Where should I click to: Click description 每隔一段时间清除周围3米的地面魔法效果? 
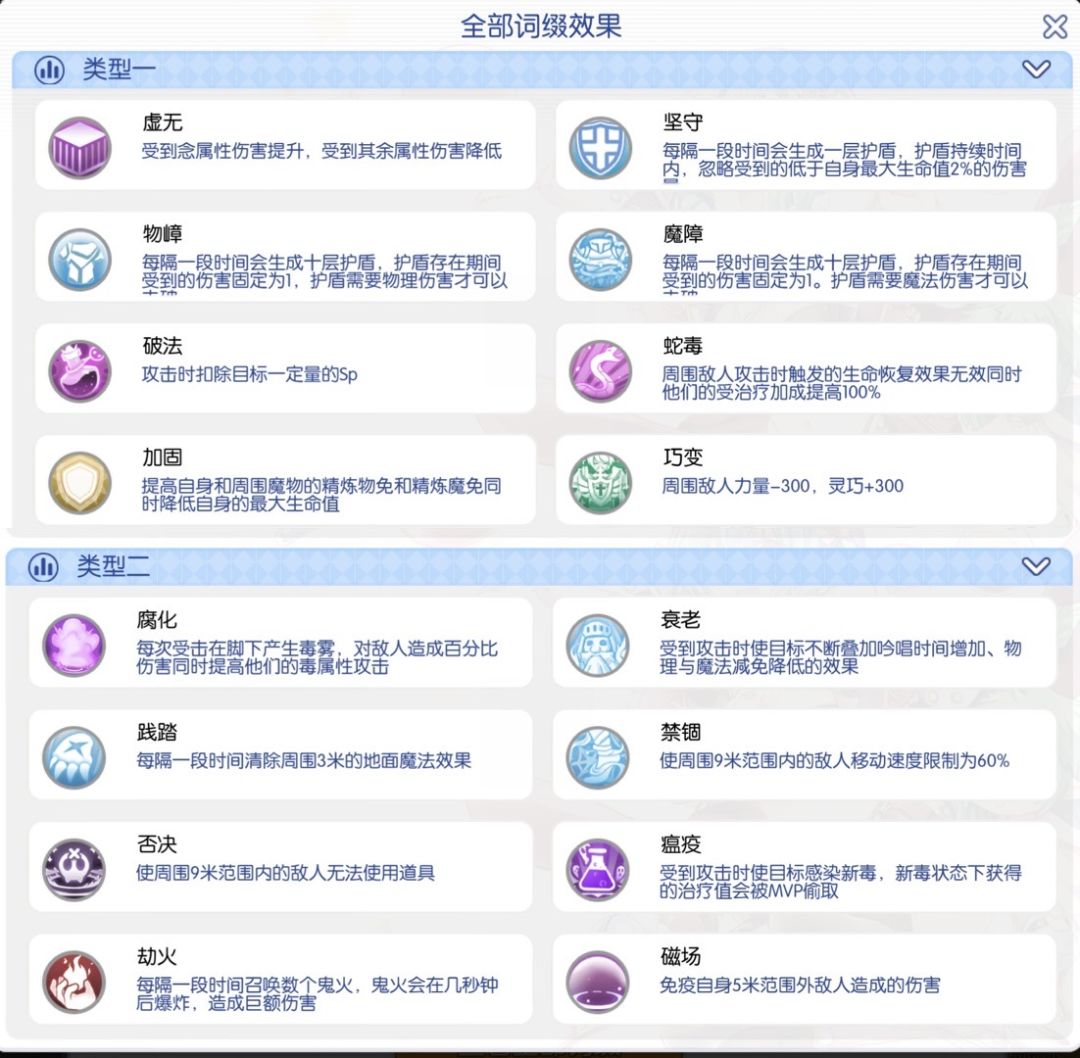pos(304,761)
